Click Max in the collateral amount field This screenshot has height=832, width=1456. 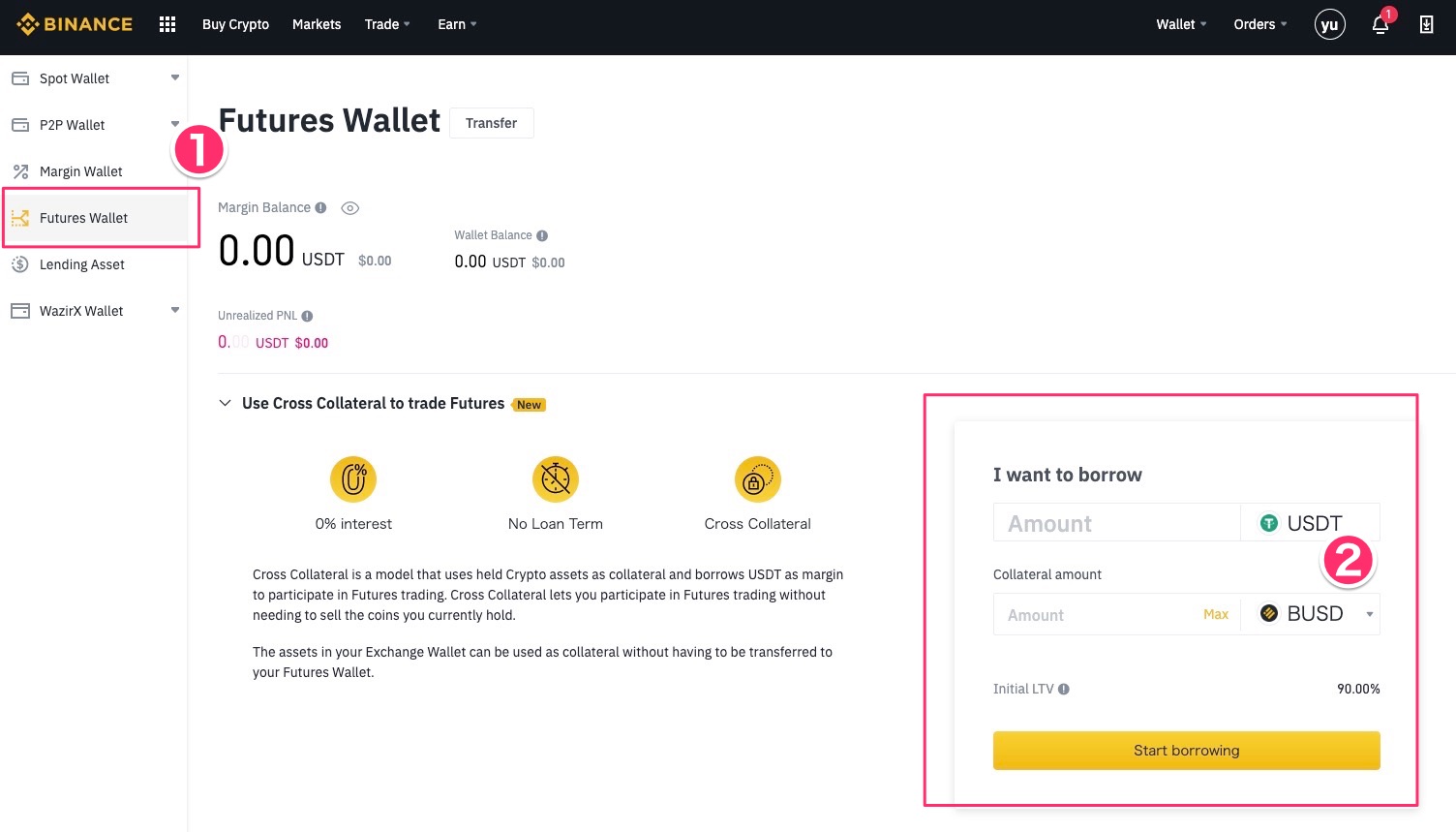1215,614
